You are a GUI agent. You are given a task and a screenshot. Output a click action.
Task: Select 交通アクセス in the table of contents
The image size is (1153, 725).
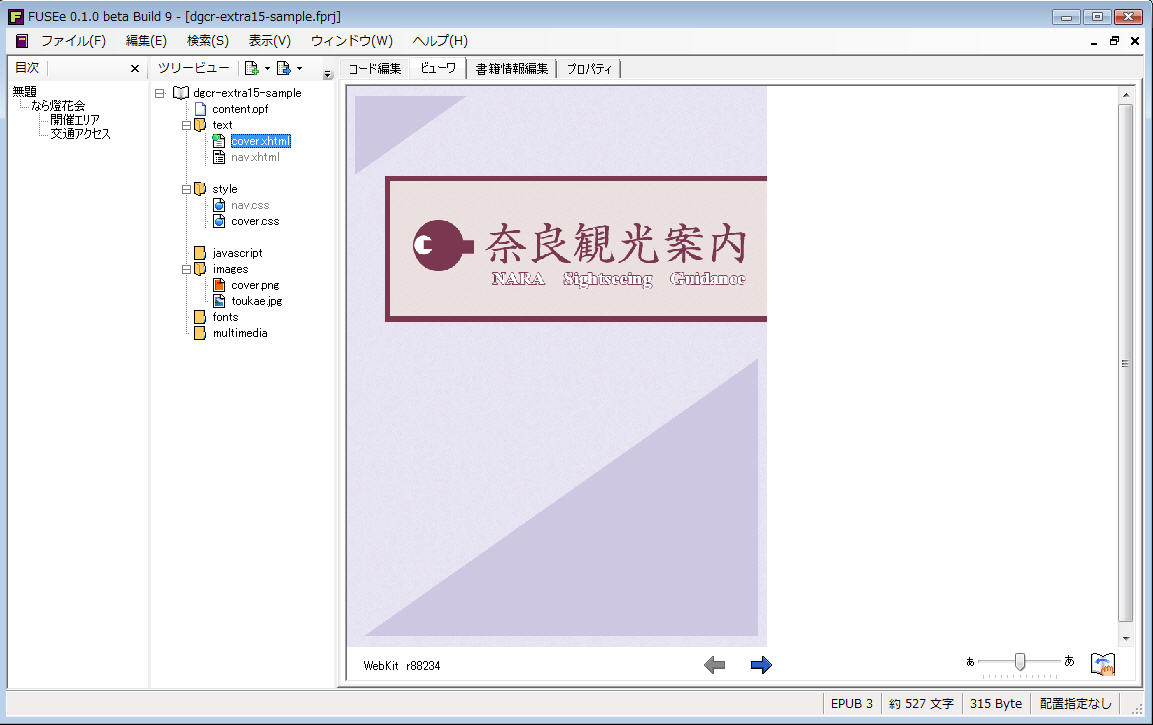(x=80, y=134)
